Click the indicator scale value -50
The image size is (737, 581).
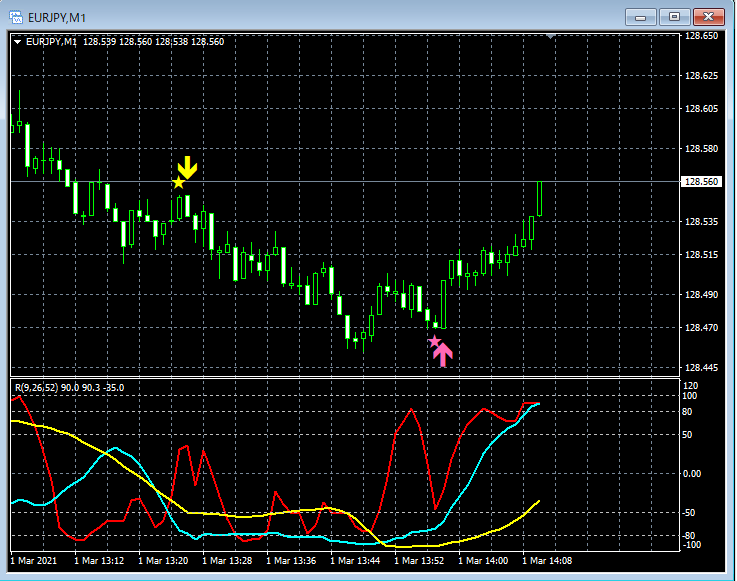click(x=688, y=513)
